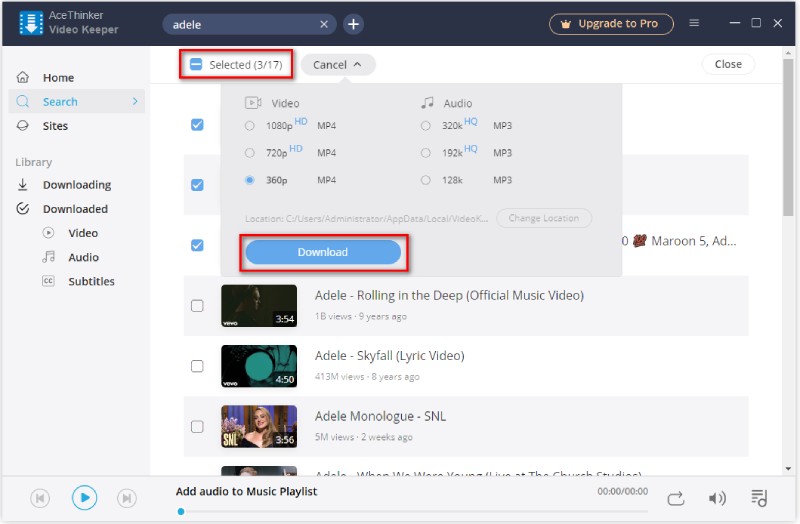Expand the Search sidebar chevron
Viewport: 800px width, 524px height.
coord(135,101)
